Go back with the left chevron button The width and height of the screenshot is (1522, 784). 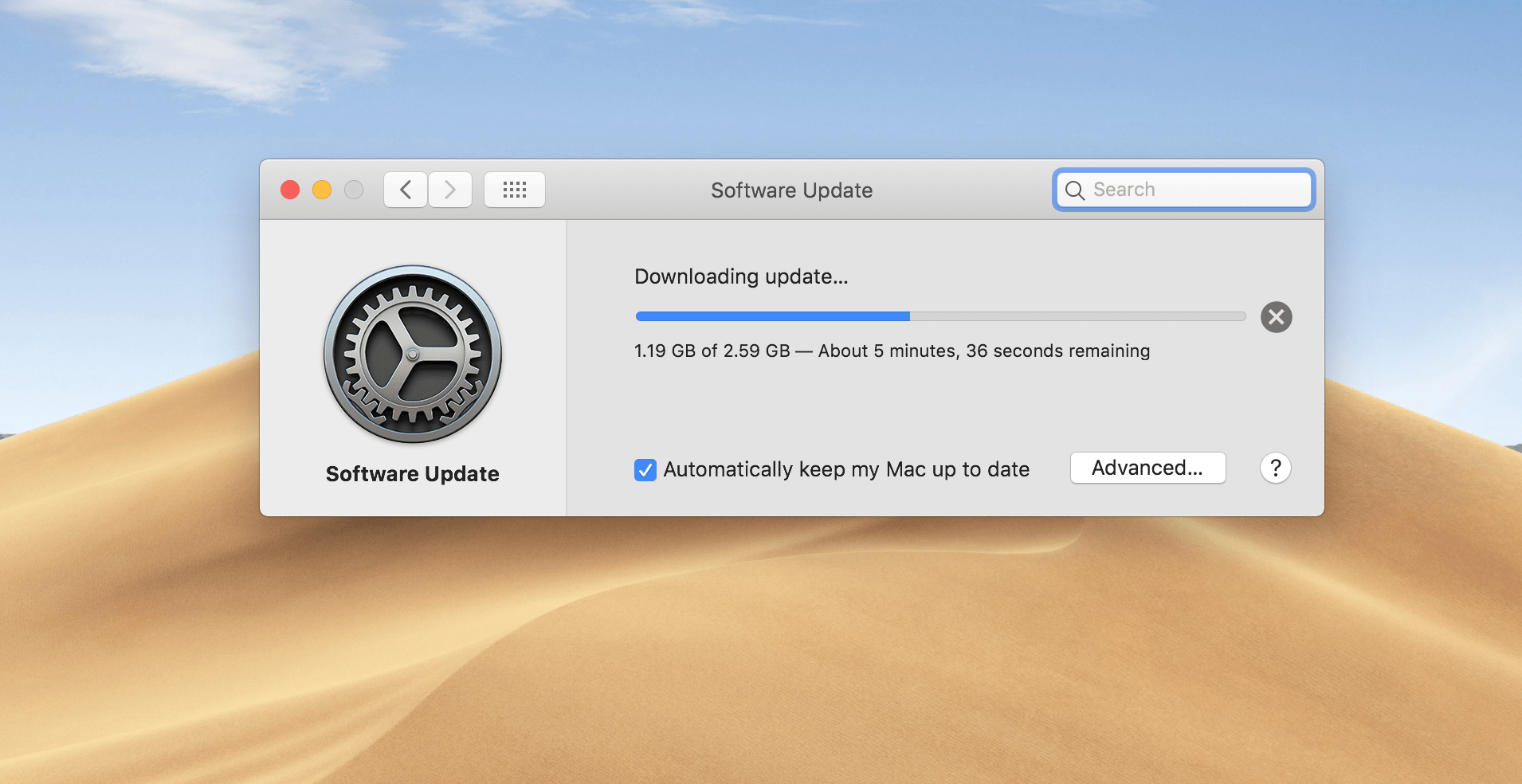(406, 190)
